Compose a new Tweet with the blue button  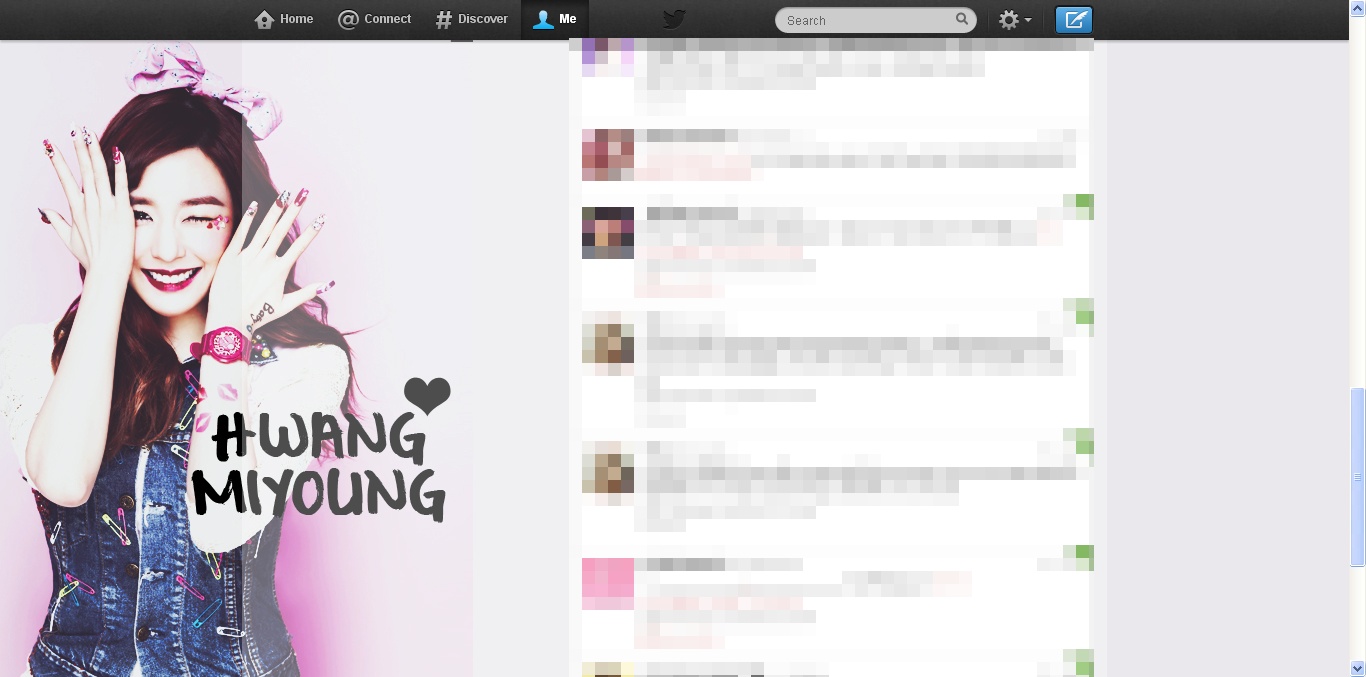point(1074,20)
